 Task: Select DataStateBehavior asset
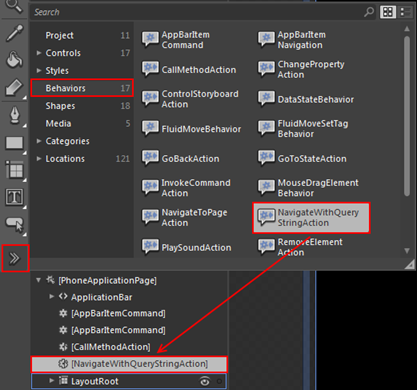pyautogui.click(x=306, y=99)
